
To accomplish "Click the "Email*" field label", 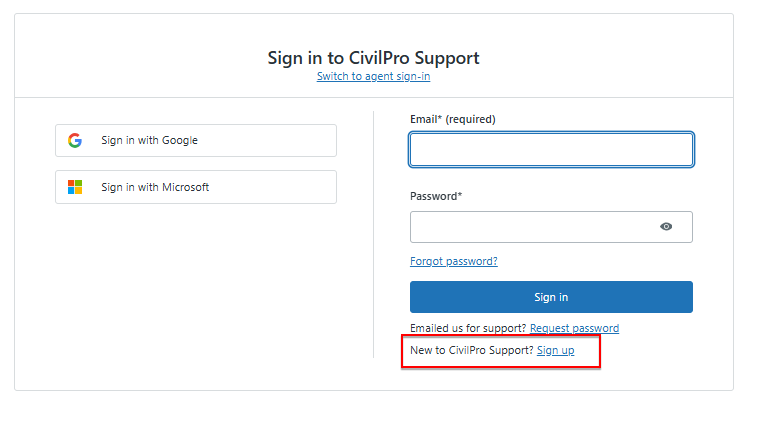I will click(426, 120).
